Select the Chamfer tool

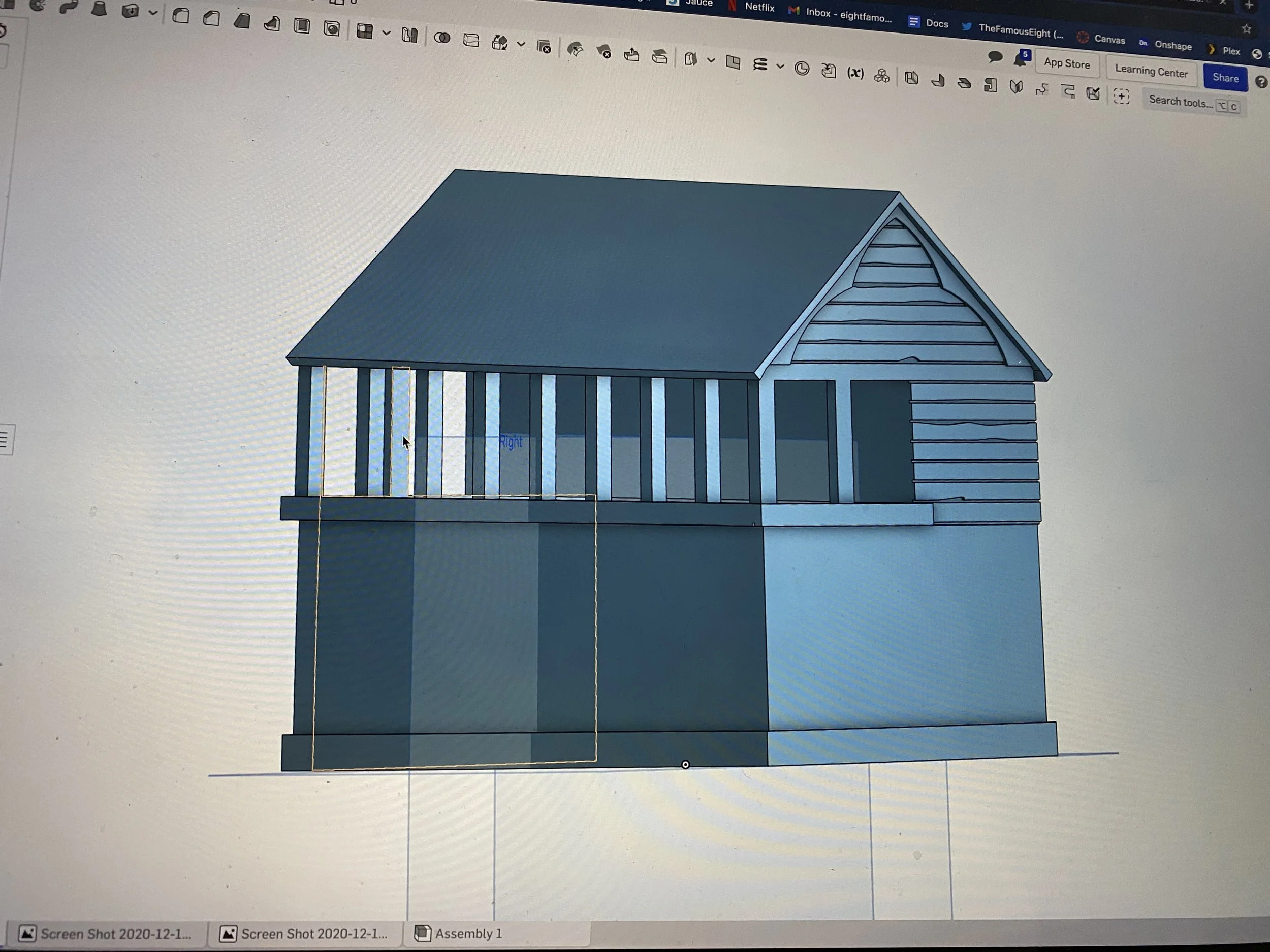click(x=211, y=18)
